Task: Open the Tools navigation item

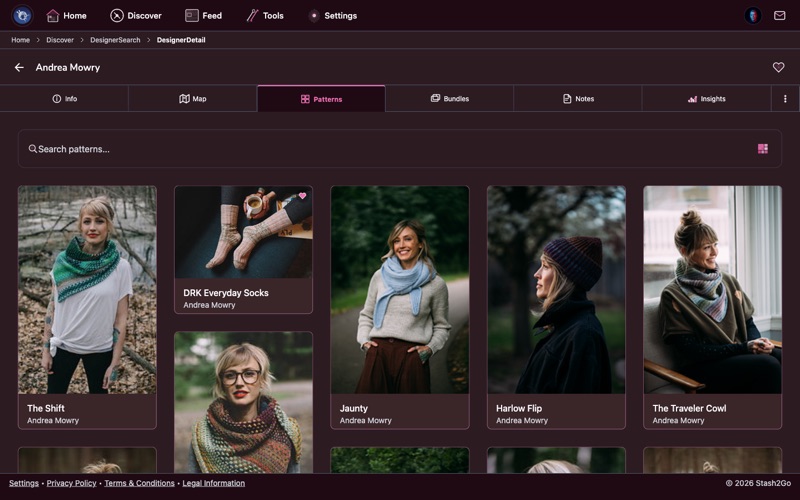Action: coord(265,16)
